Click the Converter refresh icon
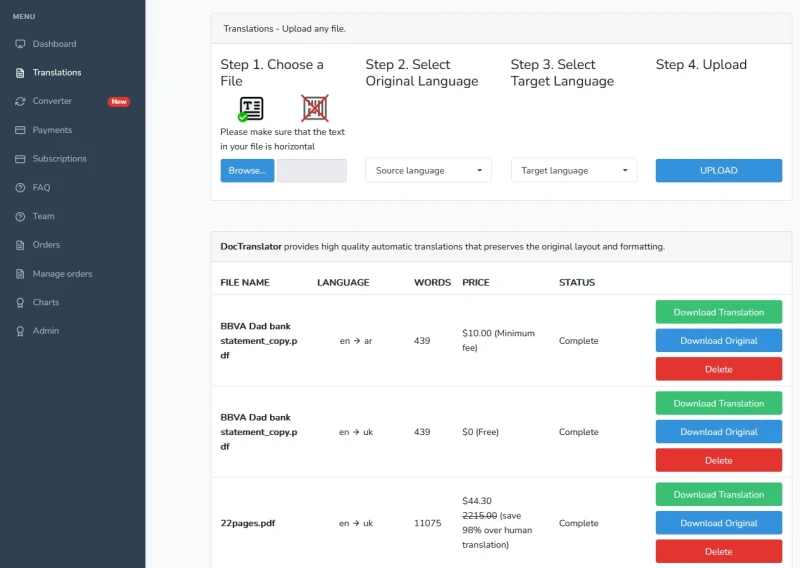The width and height of the screenshot is (800, 568). pos(21,101)
